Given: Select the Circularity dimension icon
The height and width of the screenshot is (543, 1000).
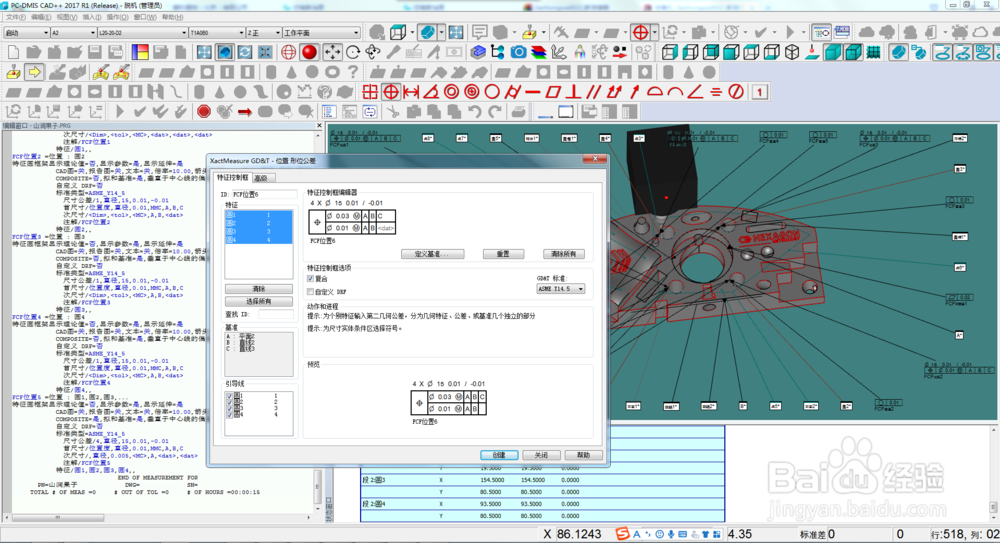Looking at the screenshot, I should click(492, 92).
